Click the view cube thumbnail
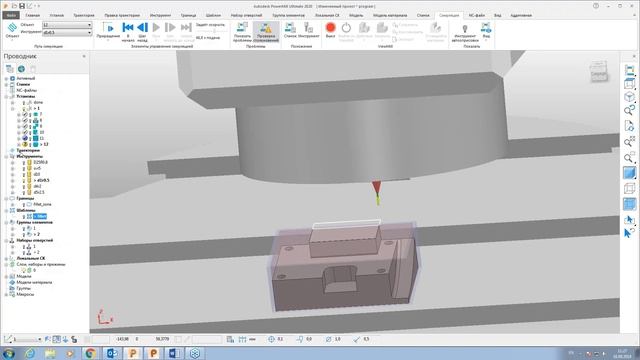 [x=598, y=71]
